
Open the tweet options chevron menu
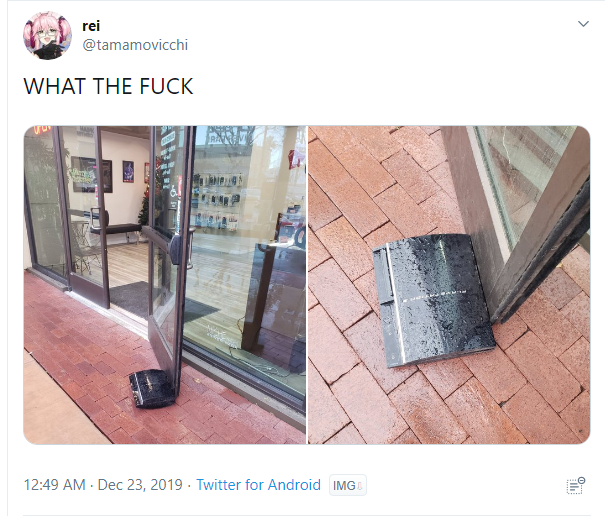[583, 24]
